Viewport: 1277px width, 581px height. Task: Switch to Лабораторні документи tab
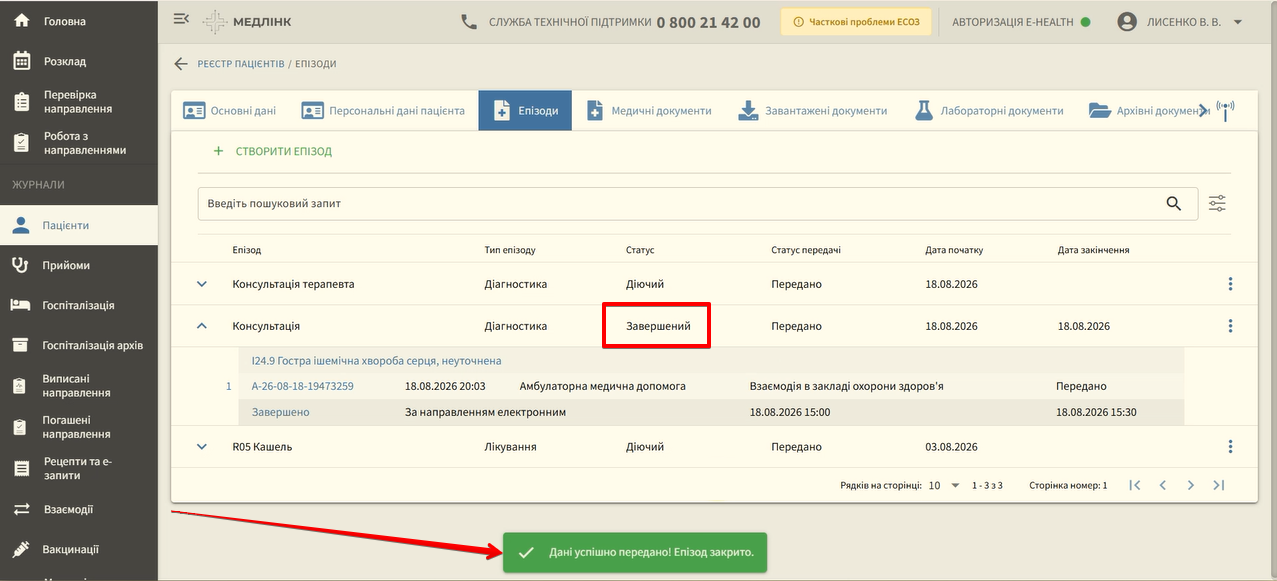coord(989,111)
